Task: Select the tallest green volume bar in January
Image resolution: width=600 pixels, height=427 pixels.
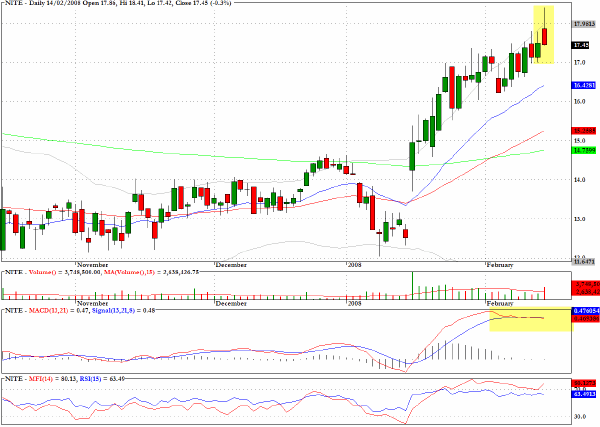Action: point(412,285)
